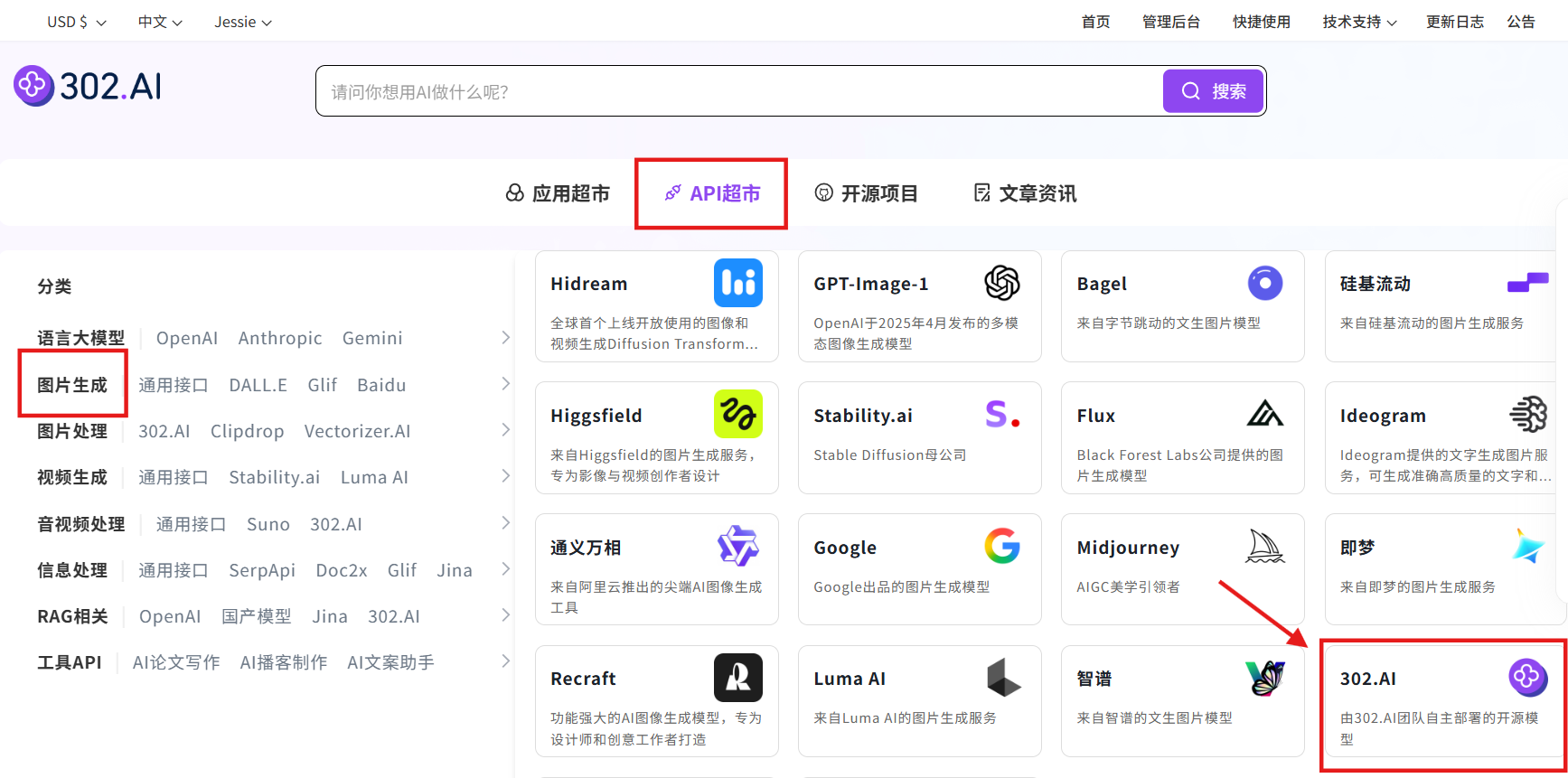
Task: Click the Anthropic link in 语言大模型 row
Action: pyautogui.click(x=280, y=338)
